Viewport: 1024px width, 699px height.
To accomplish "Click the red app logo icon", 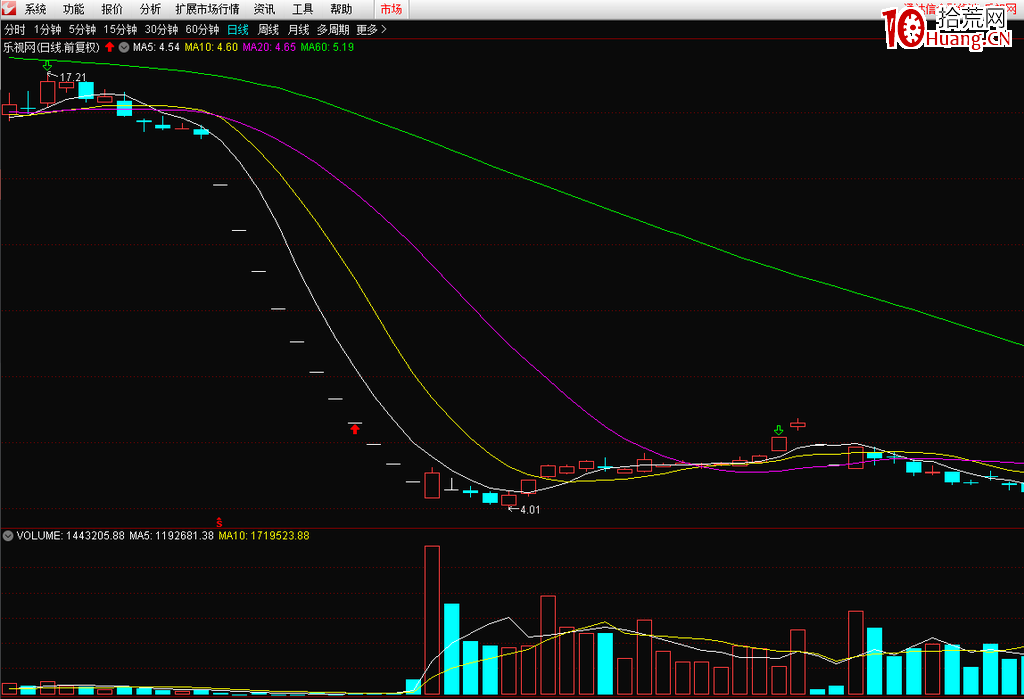I will 10,9.
